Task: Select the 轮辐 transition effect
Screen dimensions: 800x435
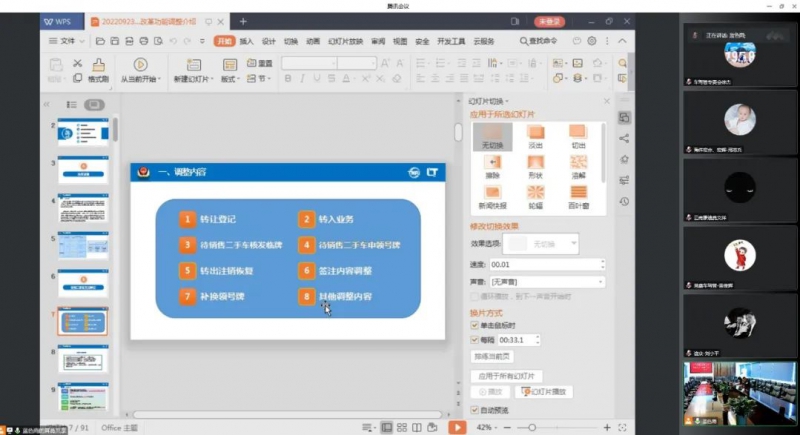Action: click(x=536, y=197)
